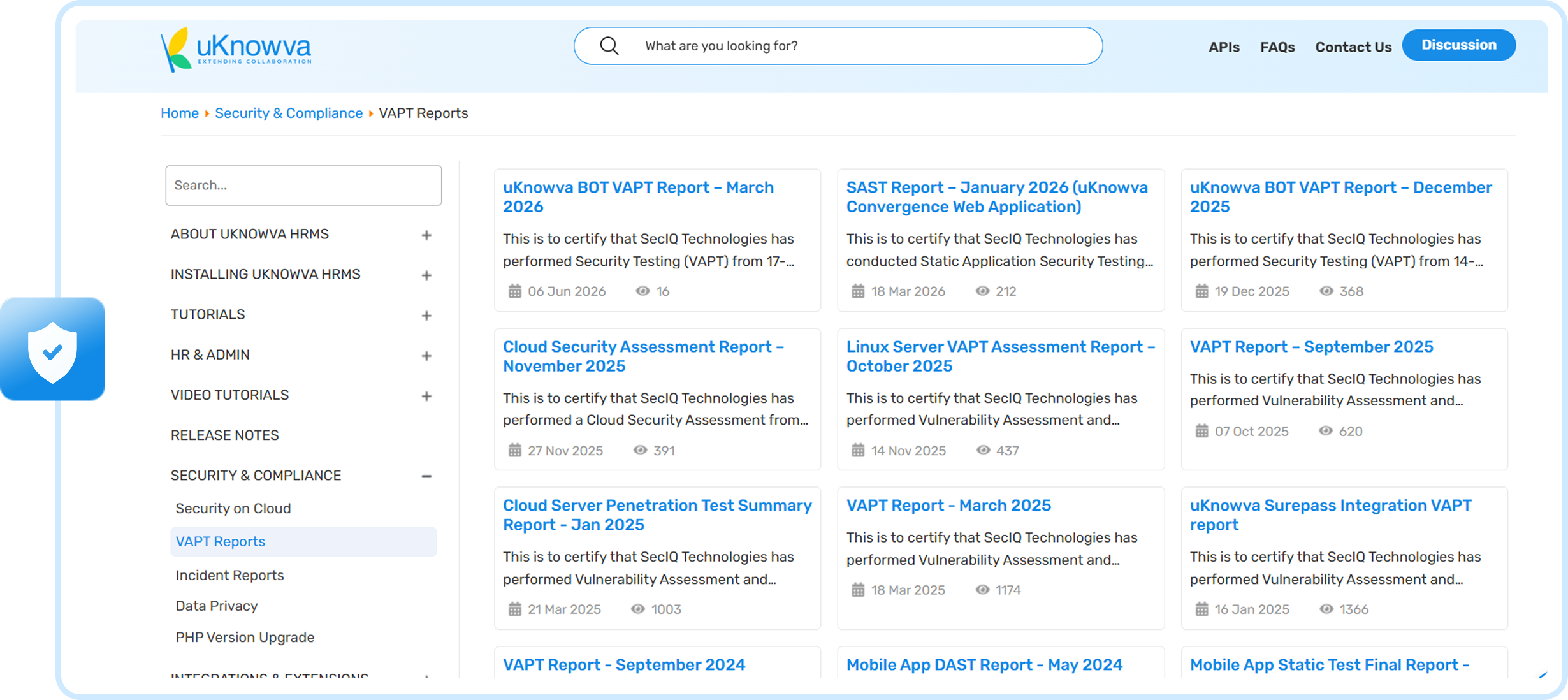The image size is (1568, 700).
Task: Open SAST Report – January 2026 article
Action: point(997,197)
